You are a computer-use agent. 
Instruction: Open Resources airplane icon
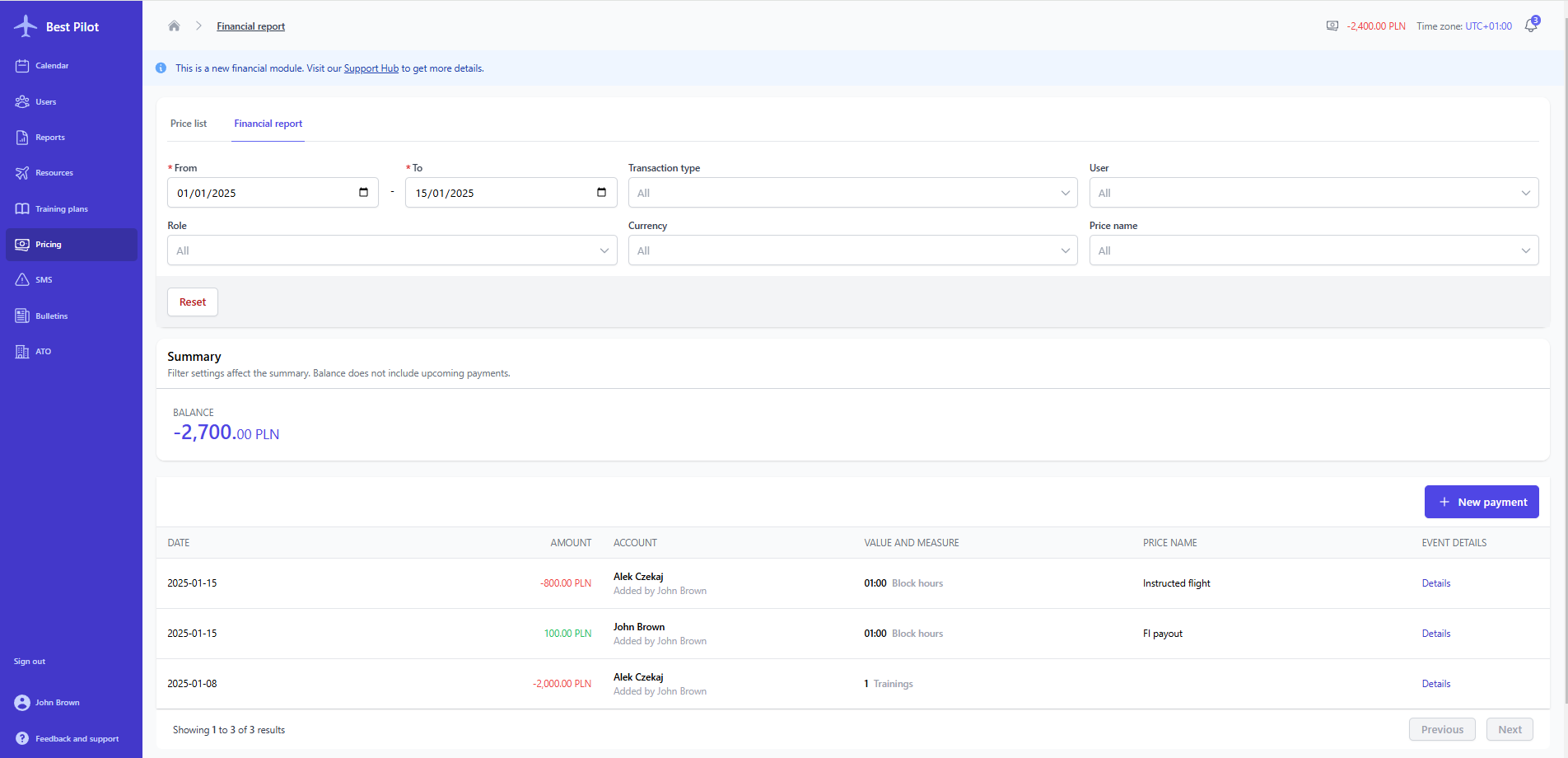(x=22, y=173)
